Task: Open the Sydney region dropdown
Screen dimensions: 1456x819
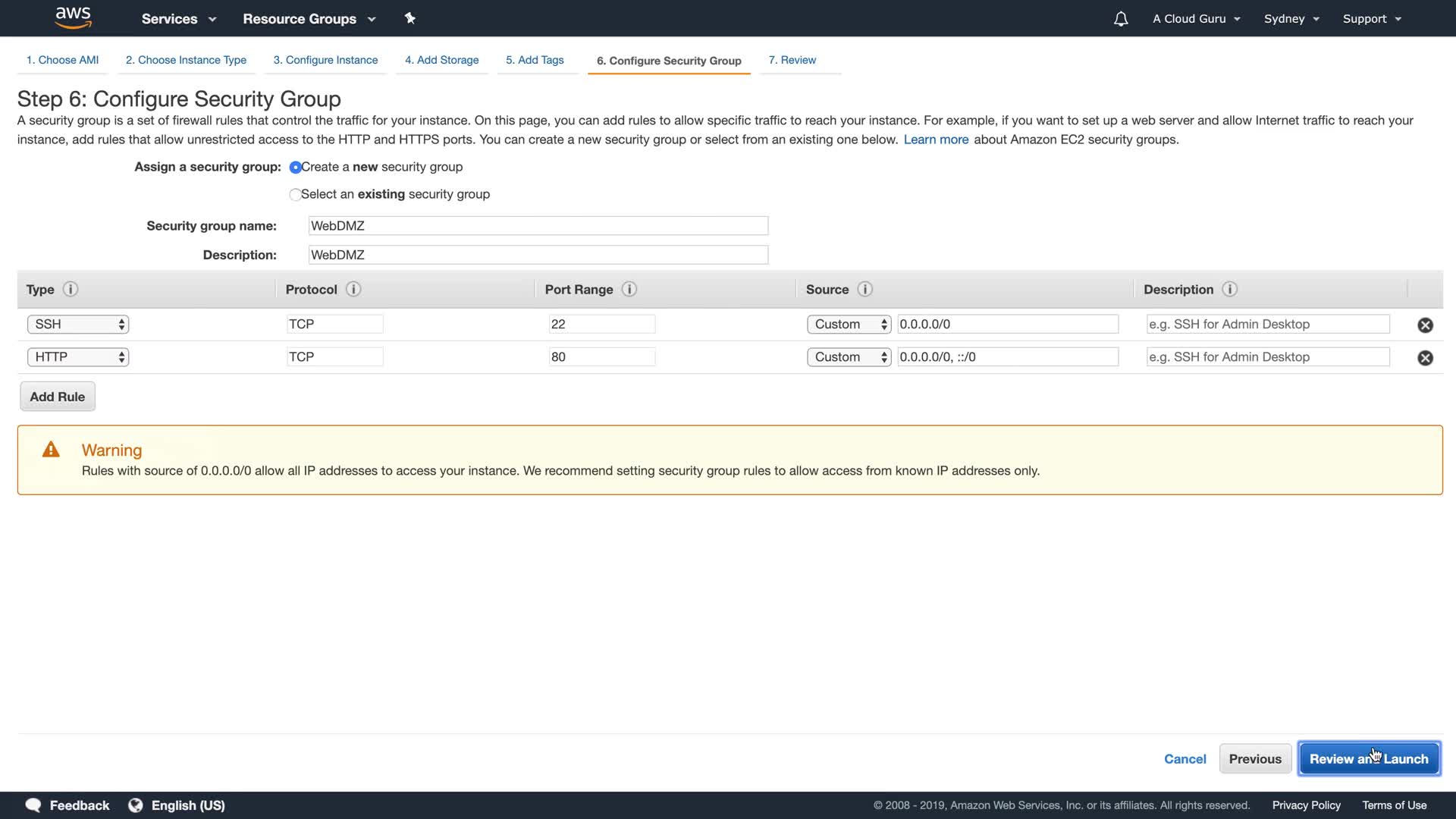Action: tap(1291, 19)
